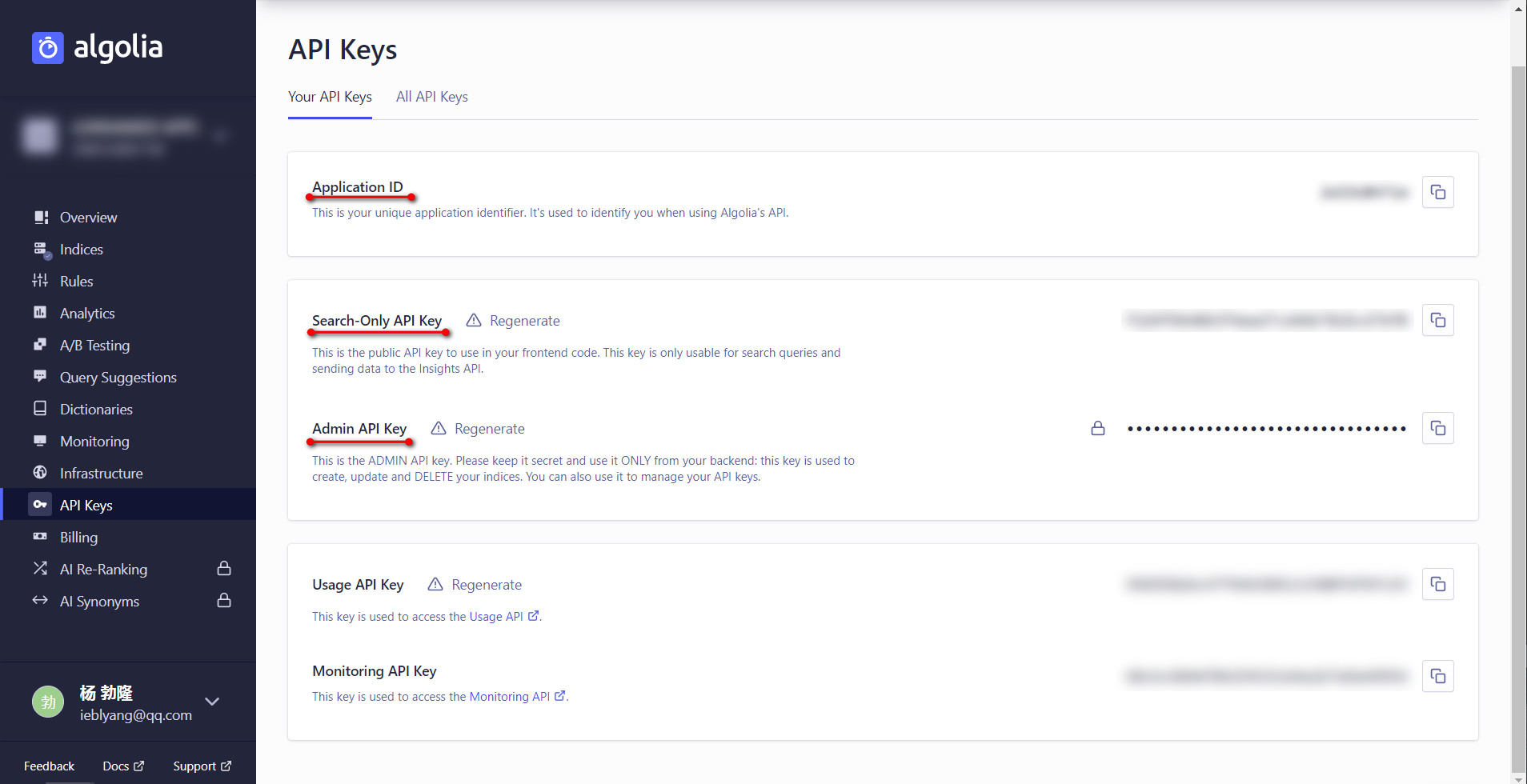Copy the Monitoring API Key
This screenshot has width=1527, height=784.
point(1437,676)
